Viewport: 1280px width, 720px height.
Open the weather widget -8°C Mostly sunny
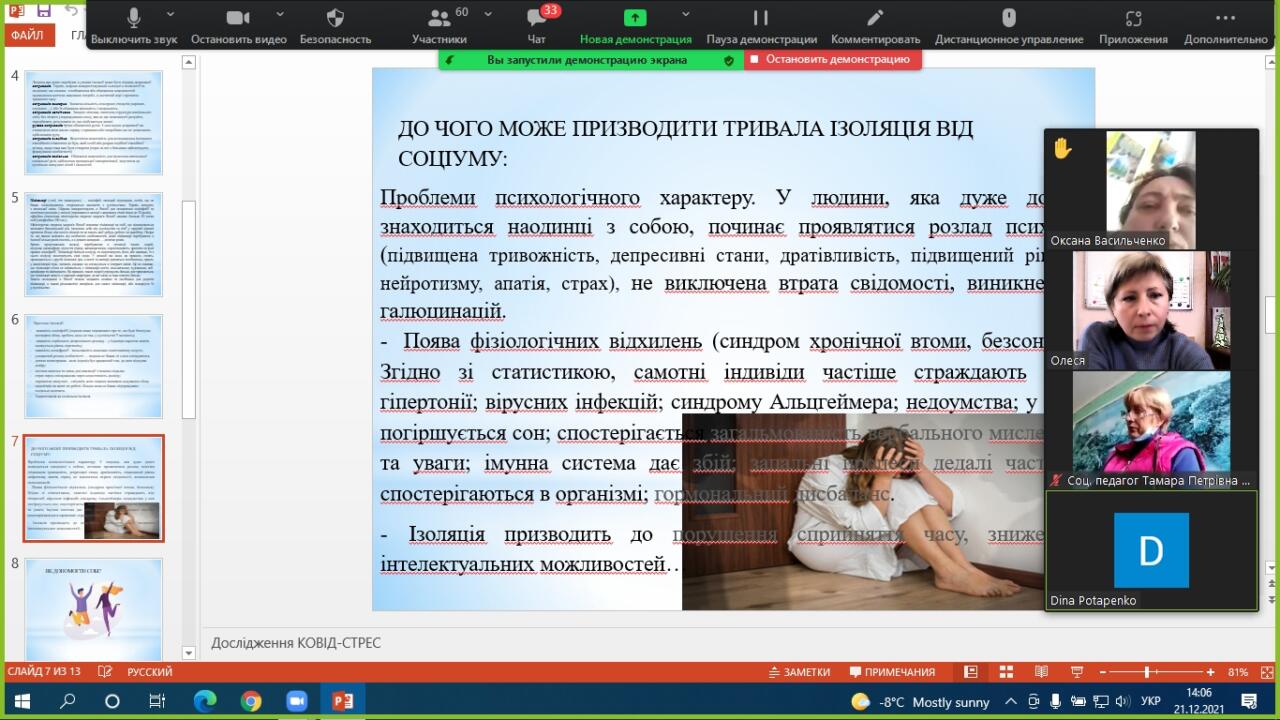coord(920,702)
